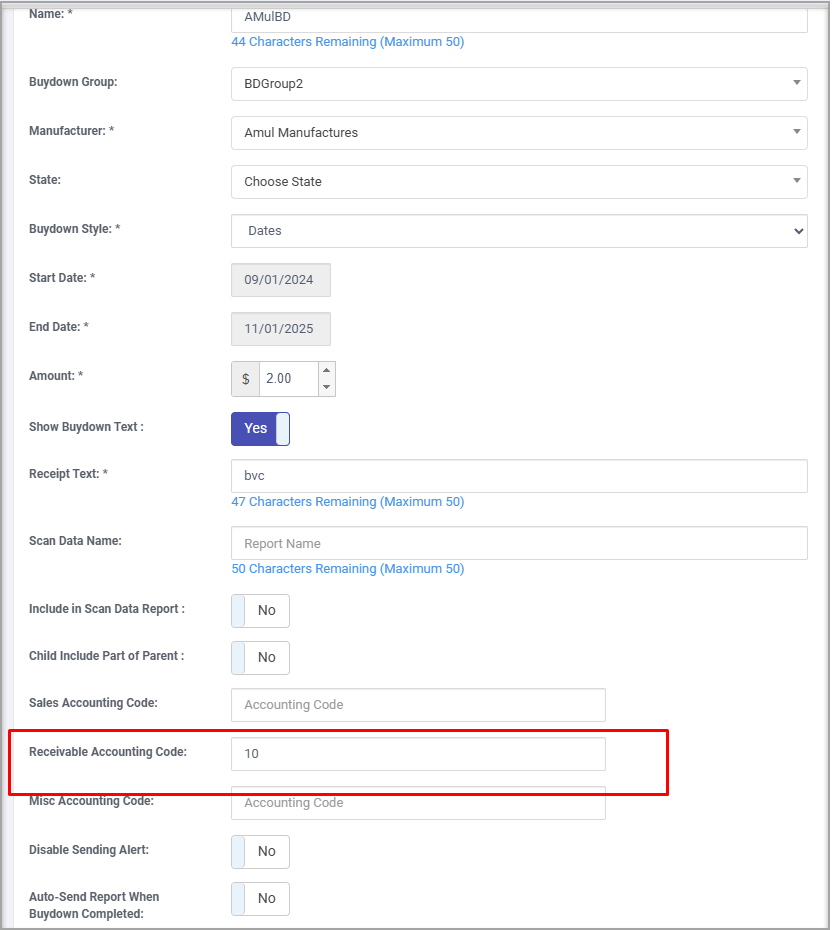
Task: Click the Scan Data Name field
Action: [x=519, y=543]
